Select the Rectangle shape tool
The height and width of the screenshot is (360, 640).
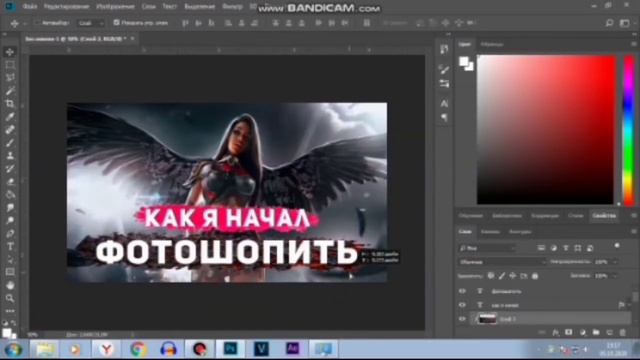tap(10, 272)
